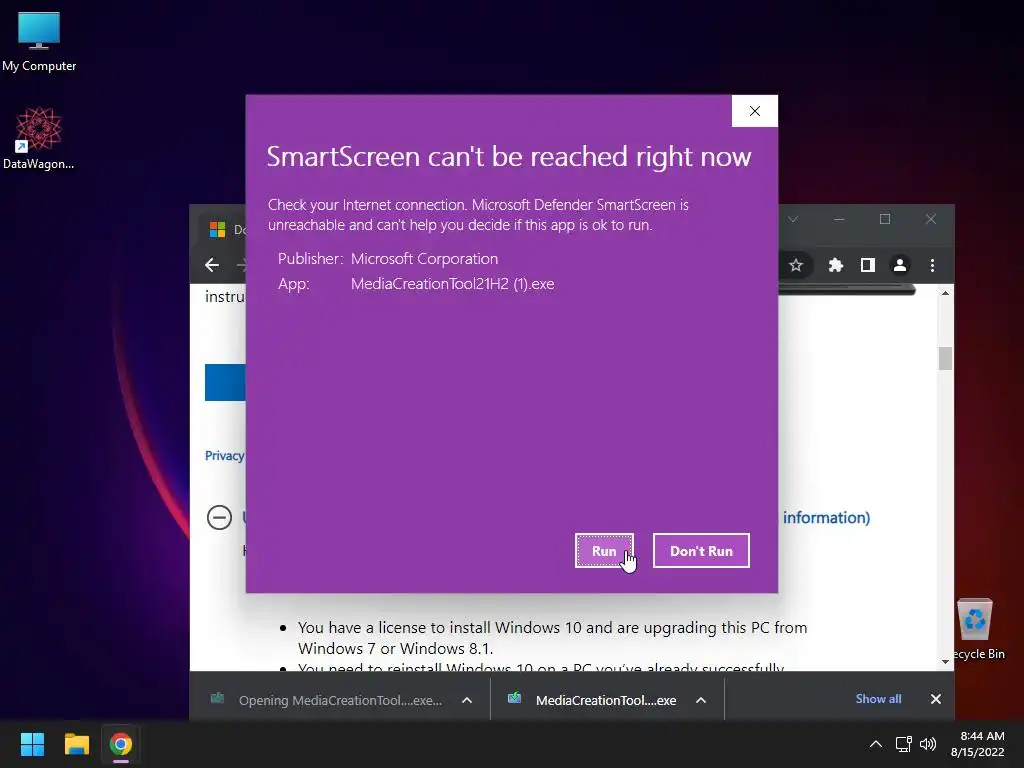
Task: Open the Recycle Bin icon
Action: (x=976, y=628)
